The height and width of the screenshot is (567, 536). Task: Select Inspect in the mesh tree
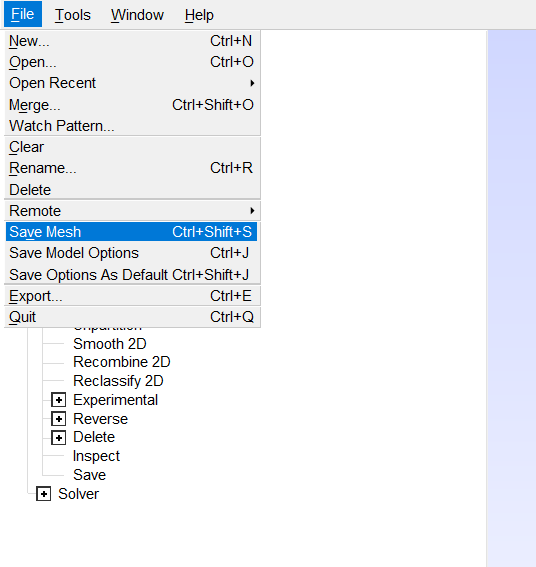pos(96,456)
